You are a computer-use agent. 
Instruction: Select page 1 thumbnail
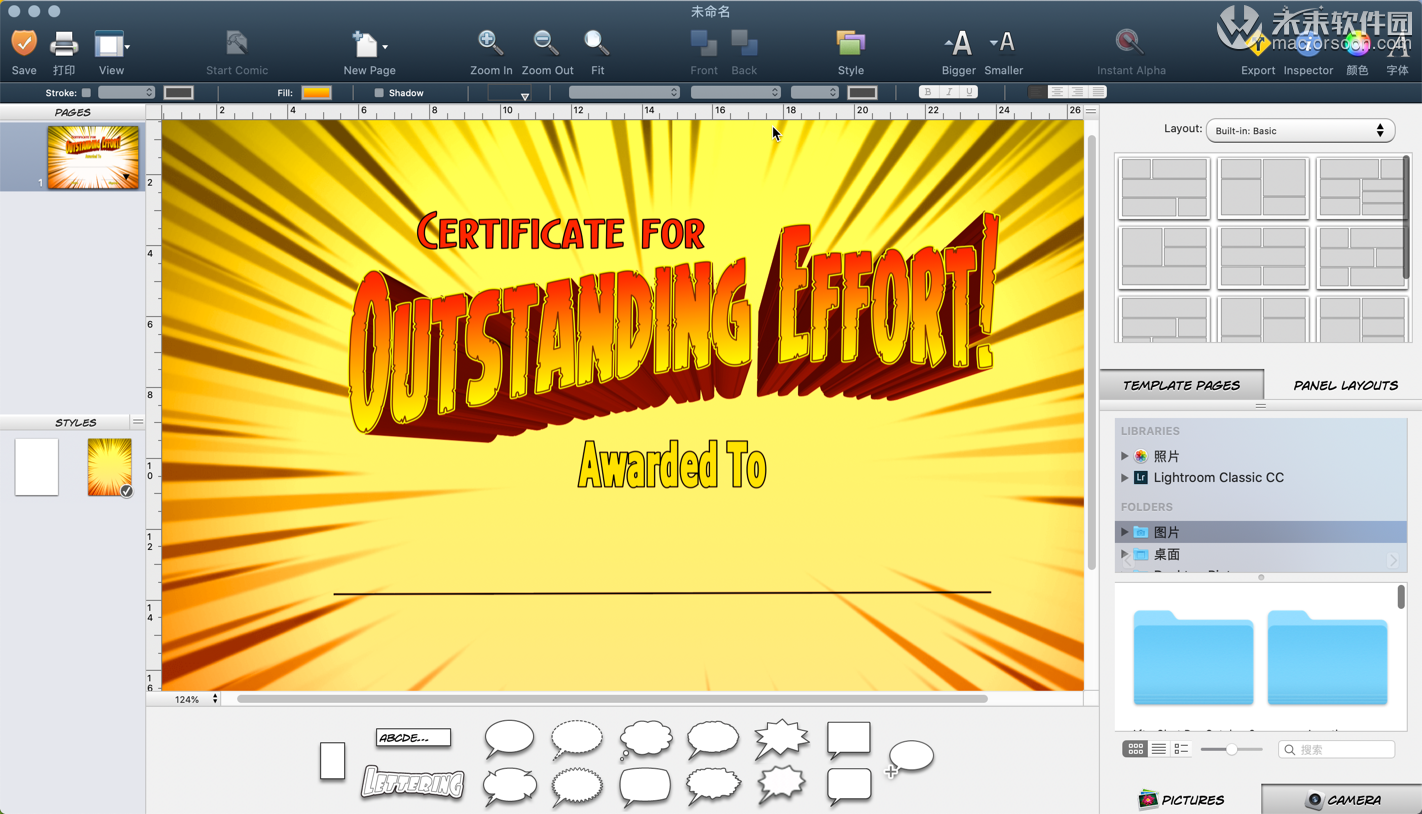click(x=93, y=157)
